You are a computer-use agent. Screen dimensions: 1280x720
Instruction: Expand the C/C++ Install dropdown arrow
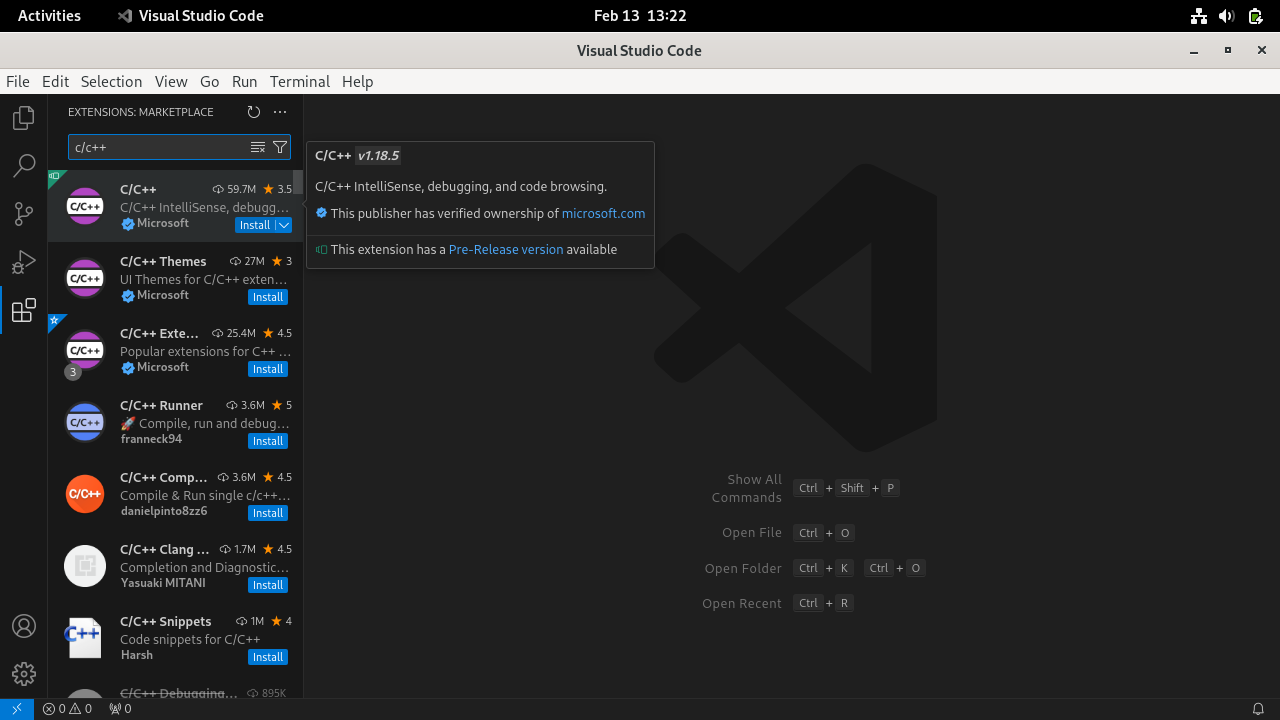[284, 225]
